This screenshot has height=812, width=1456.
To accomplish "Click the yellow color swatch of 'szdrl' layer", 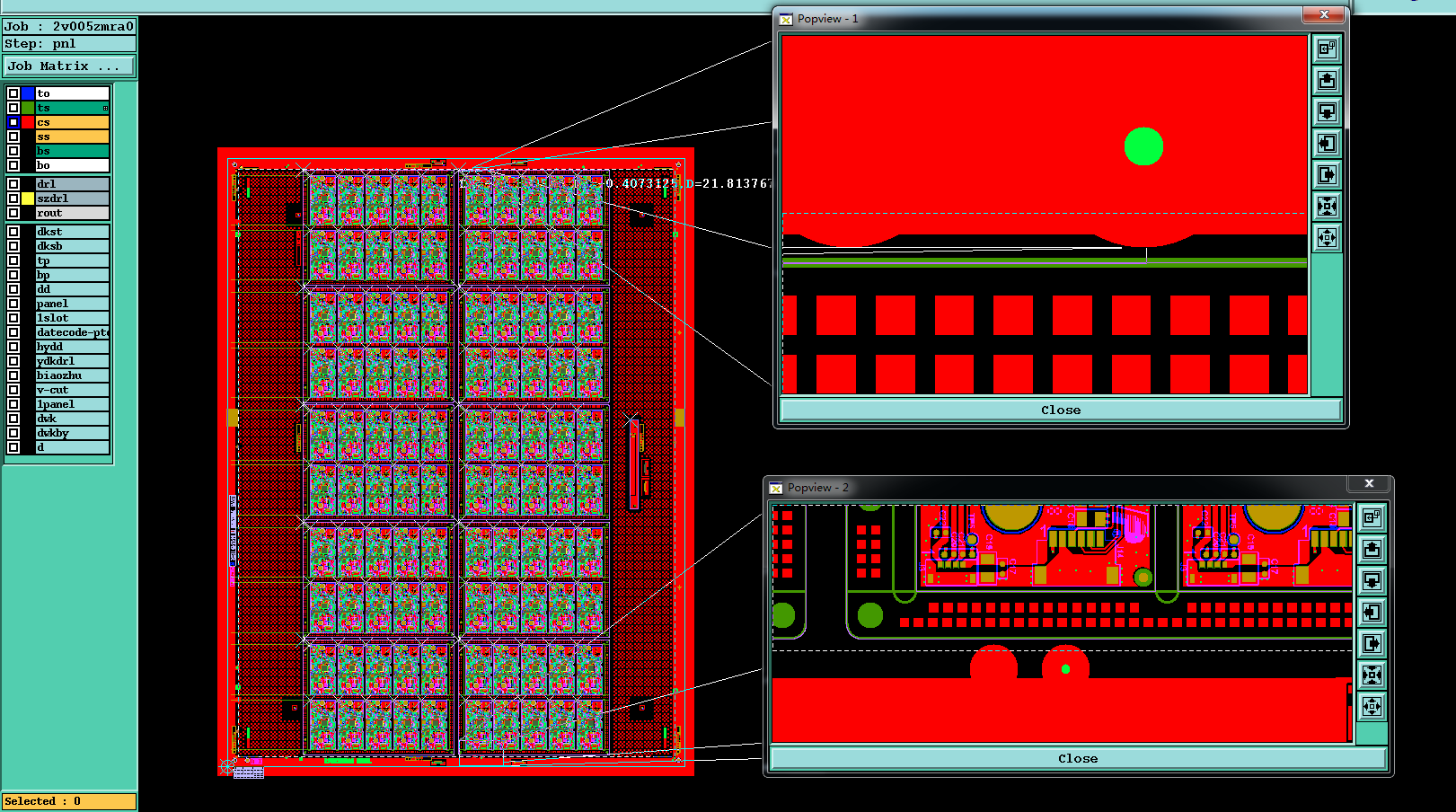I will click(x=28, y=199).
